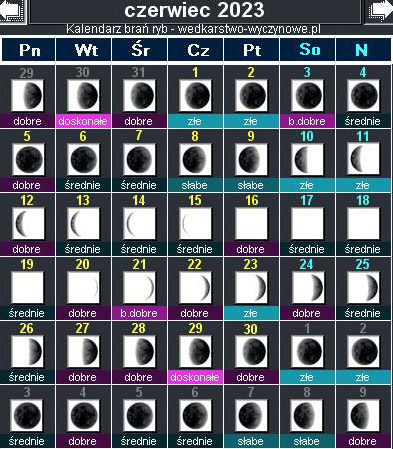Open the wedkarstwo-wyczynowe.pl calendar link
The width and height of the screenshot is (393, 449).
coord(193,29)
